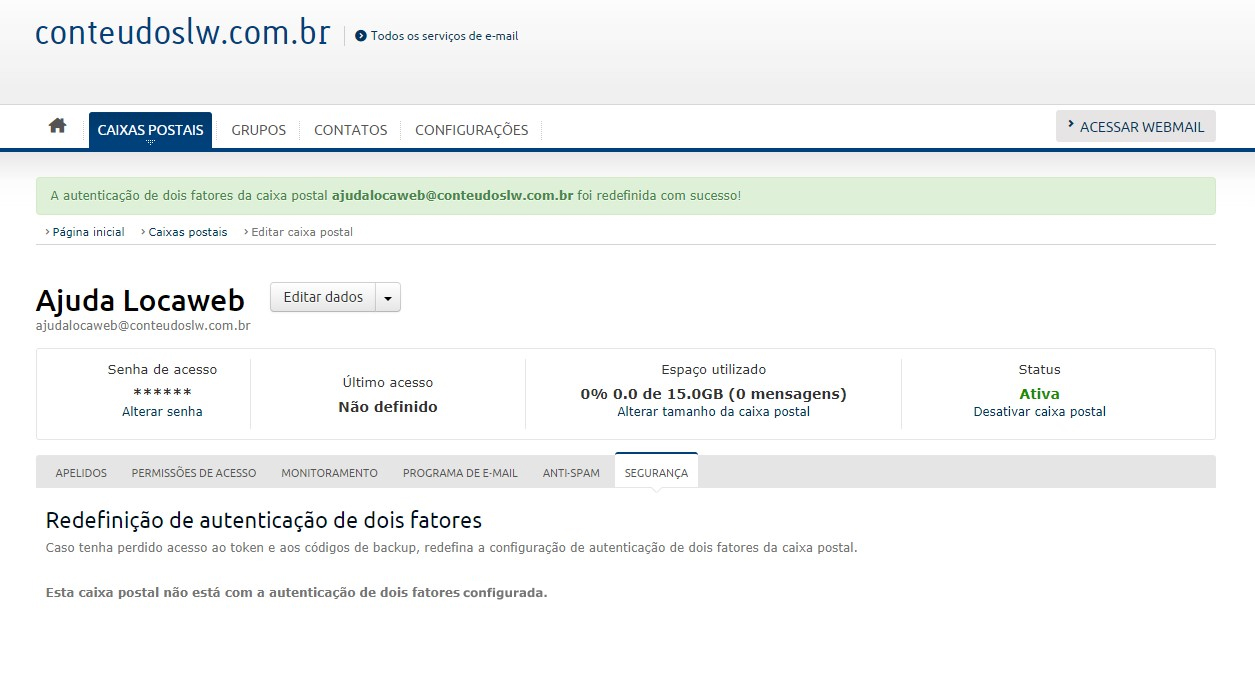Click Desativar caixa postal link
Screen dimensions: 1255x674
[x=1040, y=412]
